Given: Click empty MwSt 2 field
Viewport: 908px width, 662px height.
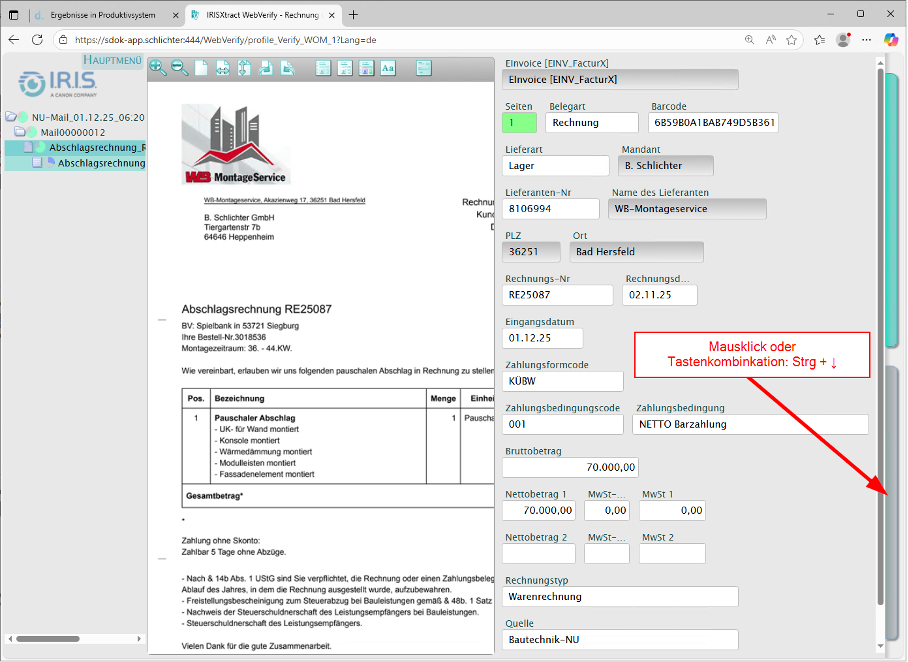Looking at the screenshot, I should [672, 553].
